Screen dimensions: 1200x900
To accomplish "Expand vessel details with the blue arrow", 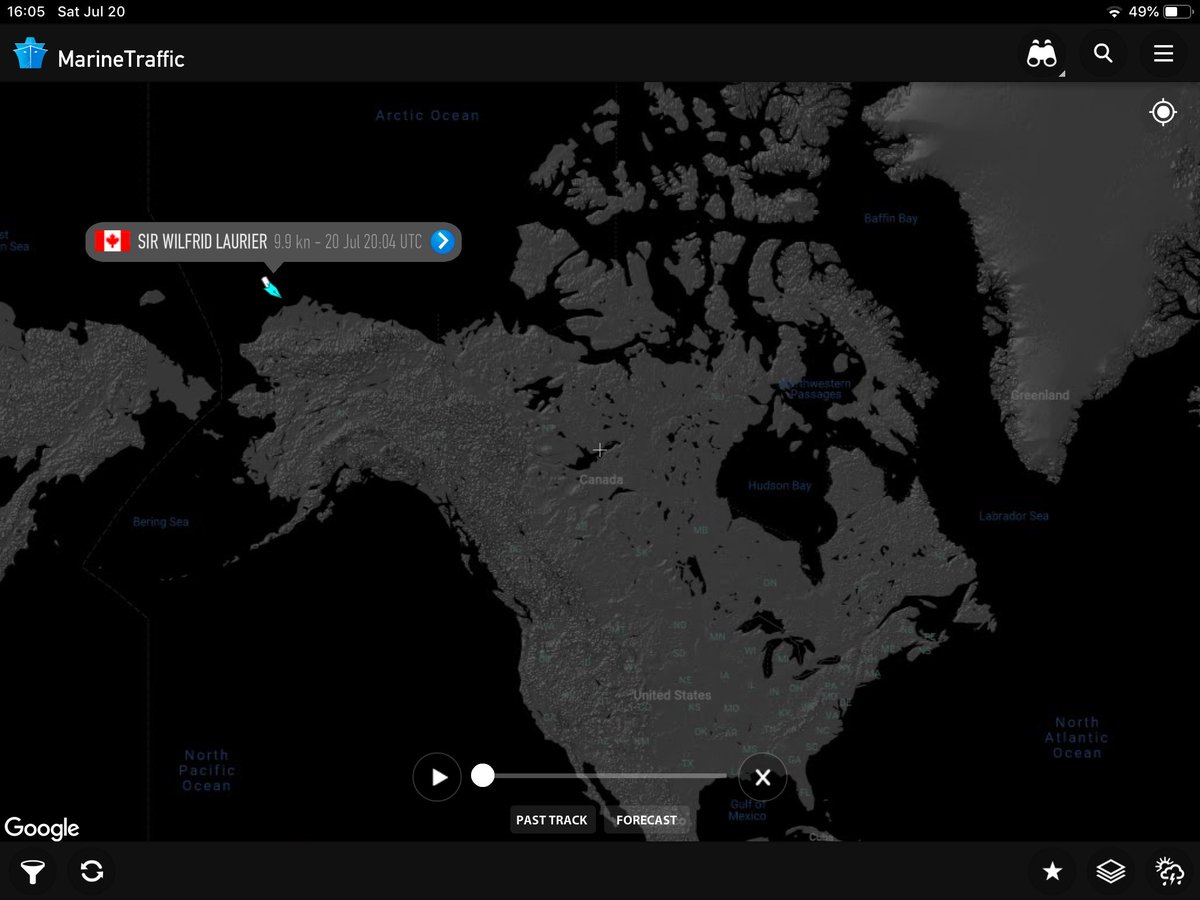I will point(441,241).
